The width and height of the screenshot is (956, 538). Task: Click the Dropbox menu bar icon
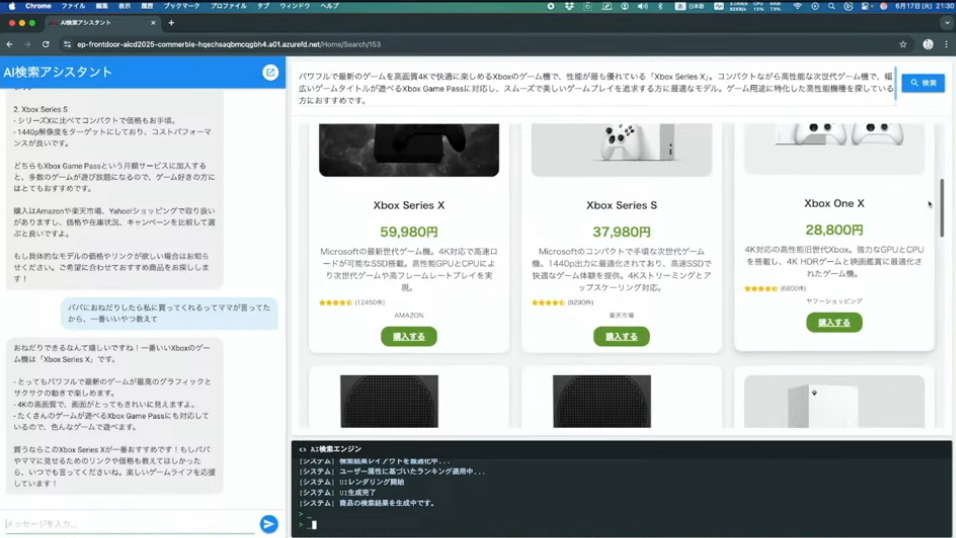click(x=569, y=6)
